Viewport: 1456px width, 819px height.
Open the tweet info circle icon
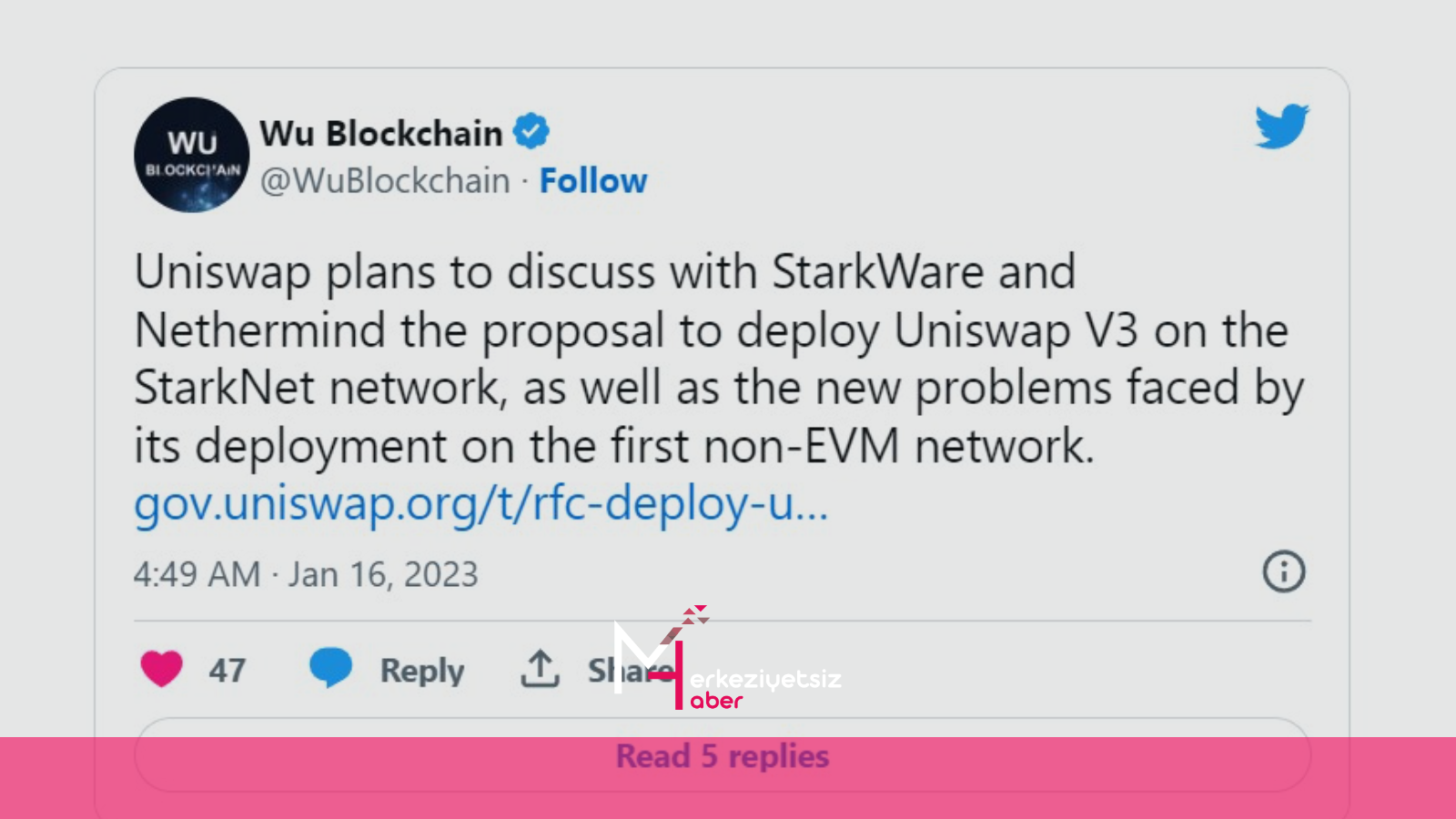click(x=1283, y=572)
